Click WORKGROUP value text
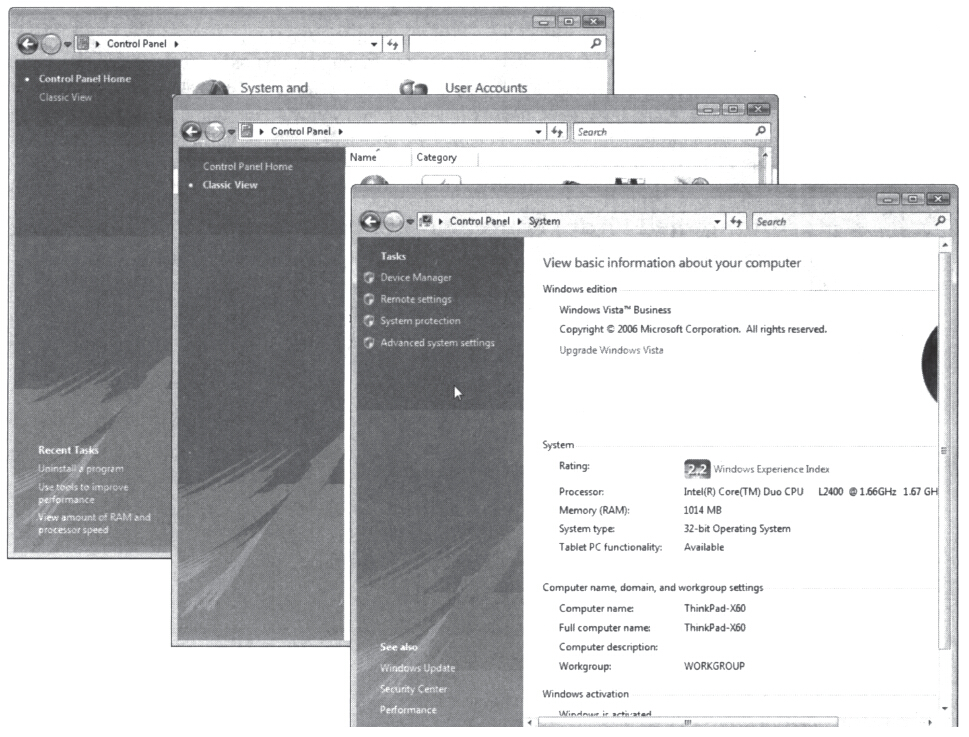 click(x=714, y=666)
